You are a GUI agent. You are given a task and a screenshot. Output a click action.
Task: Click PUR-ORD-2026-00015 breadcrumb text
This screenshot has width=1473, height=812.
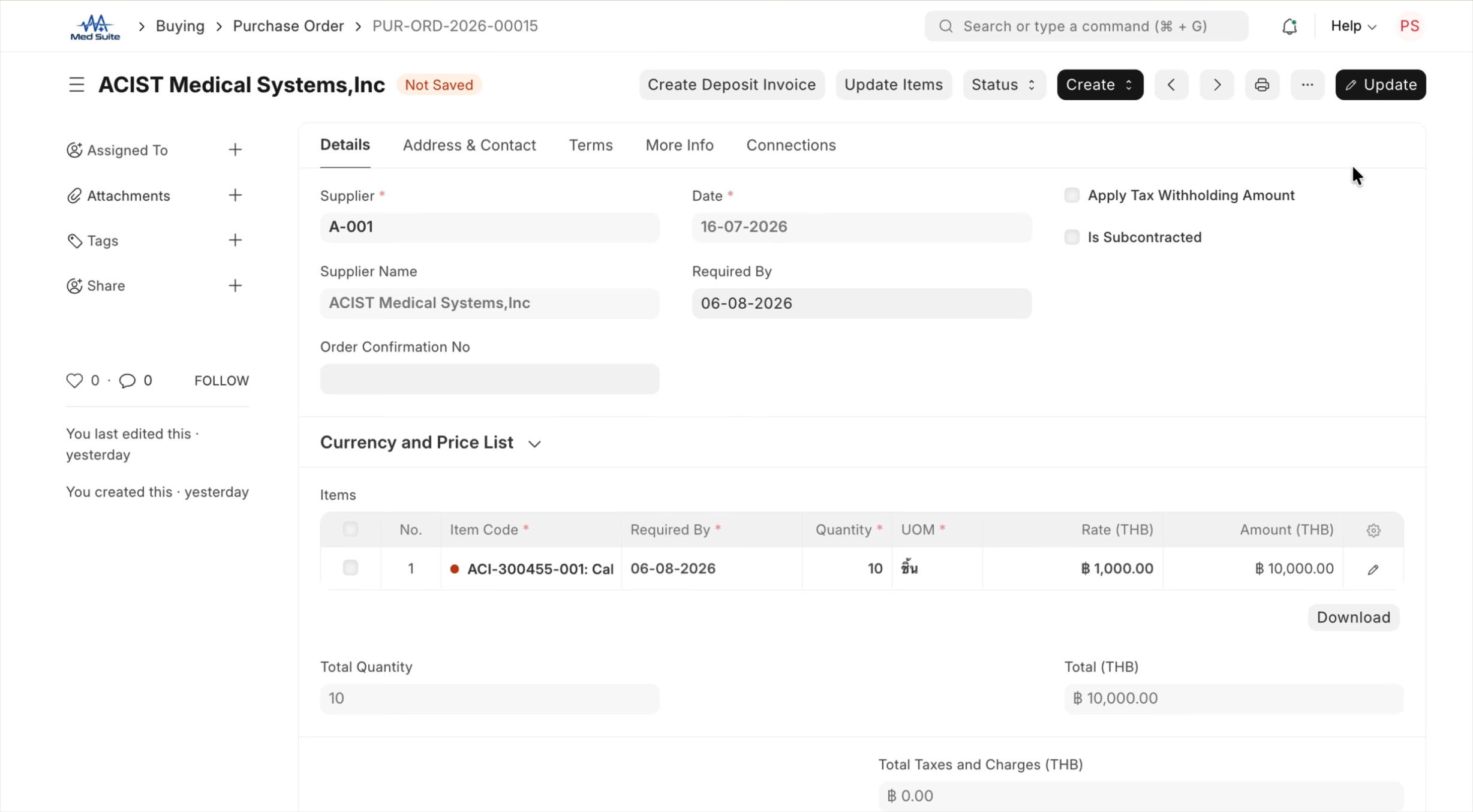coord(455,26)
